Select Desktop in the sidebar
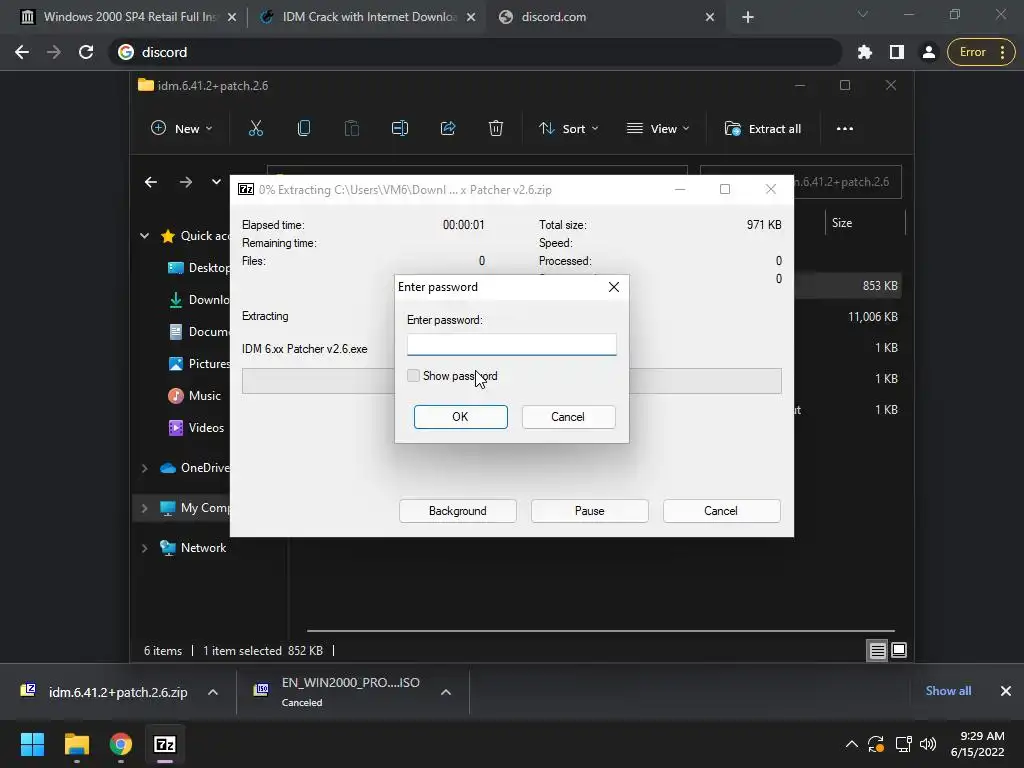This screenshot has height=768, width=1024. point(199,268)
